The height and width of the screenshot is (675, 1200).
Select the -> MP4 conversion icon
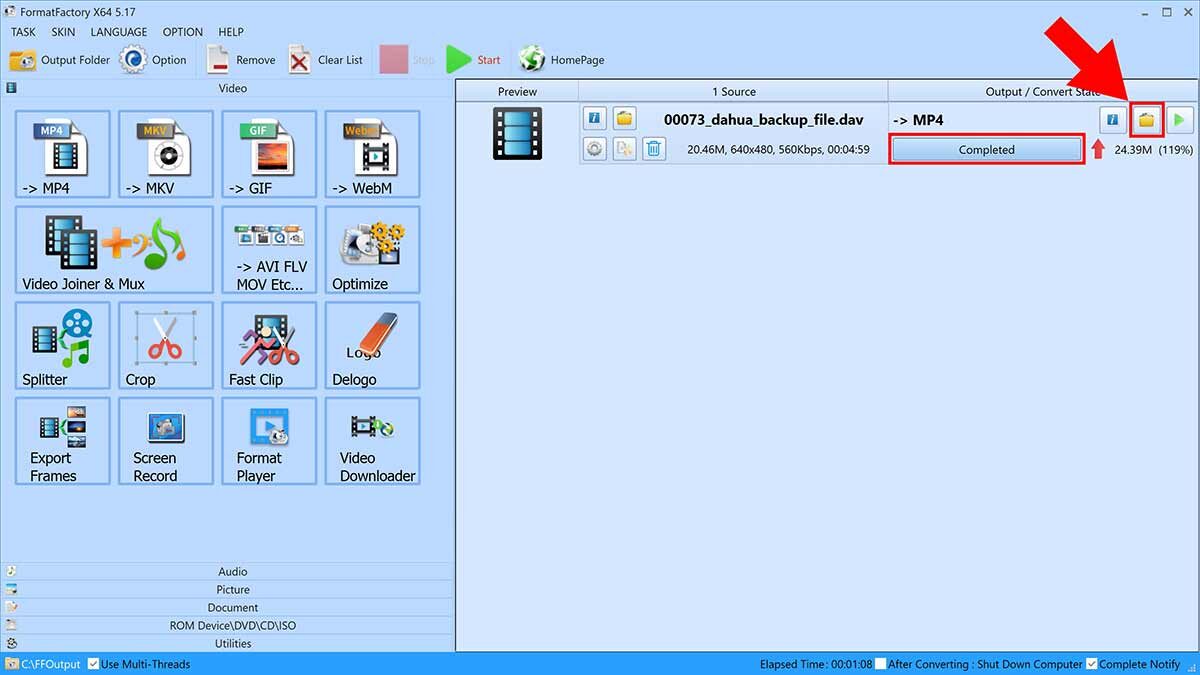(x=62, y=155)
